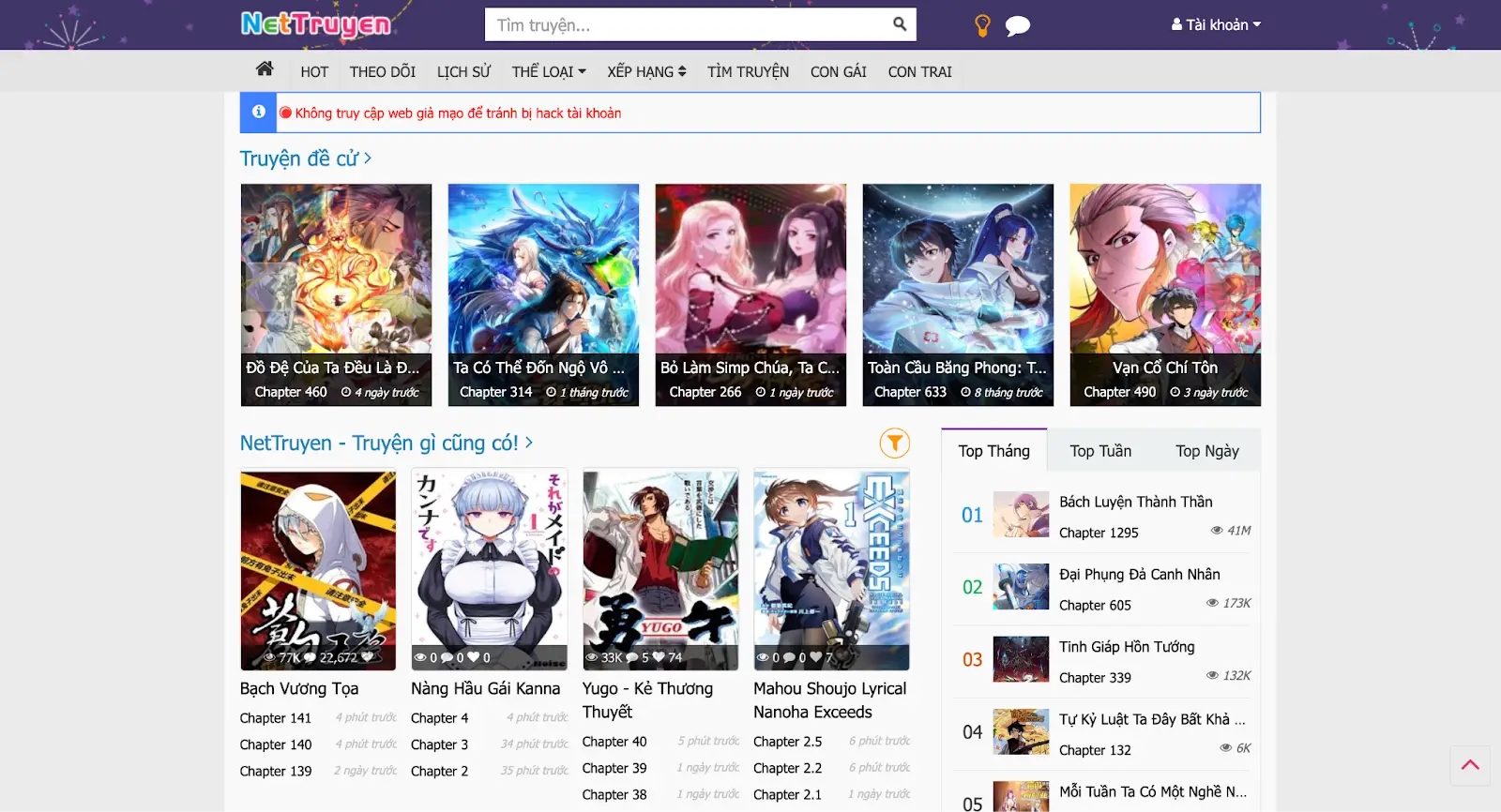Click the search magnifier icon
This screenshot has width=1501, height=812.
pyautogui.click(x=899, y=24)
